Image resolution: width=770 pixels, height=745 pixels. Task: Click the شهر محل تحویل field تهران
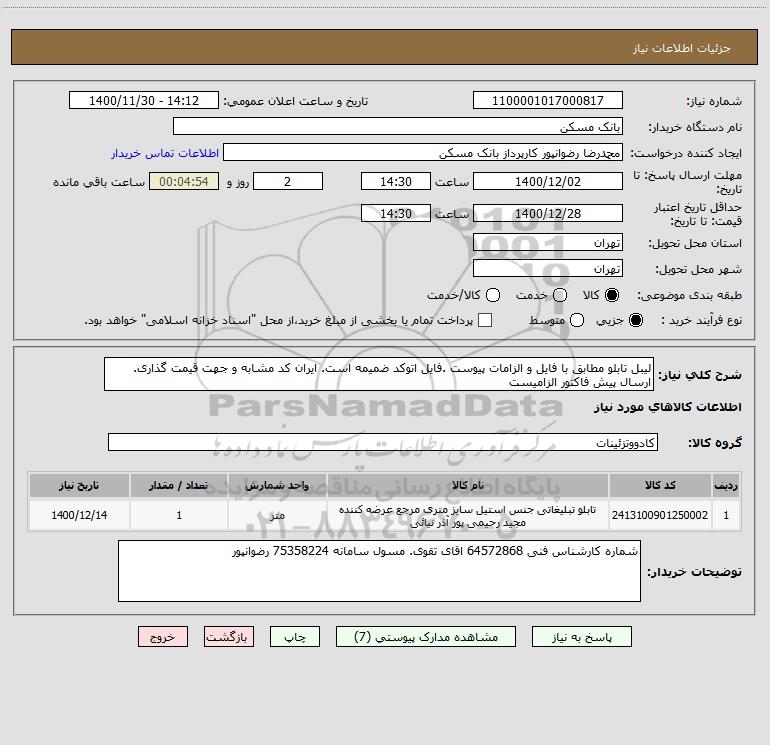(548, 268)
